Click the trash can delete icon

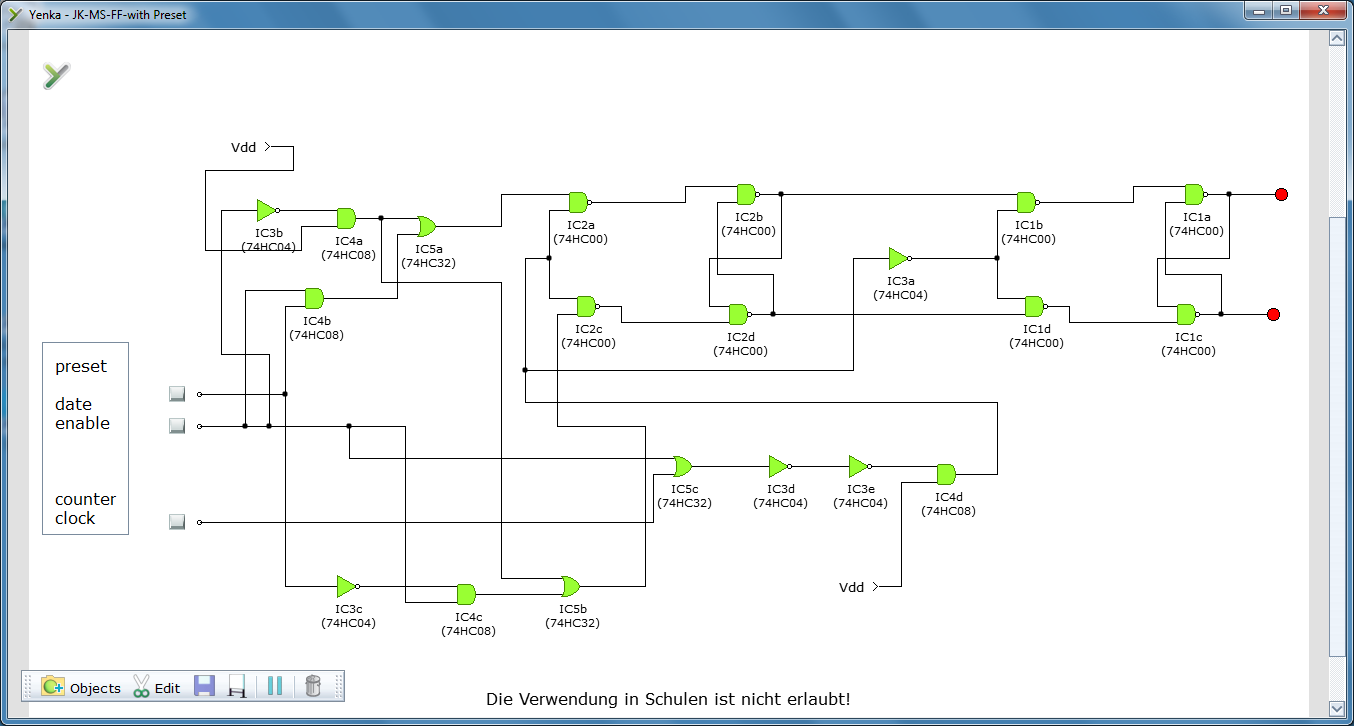coord(313,686)
